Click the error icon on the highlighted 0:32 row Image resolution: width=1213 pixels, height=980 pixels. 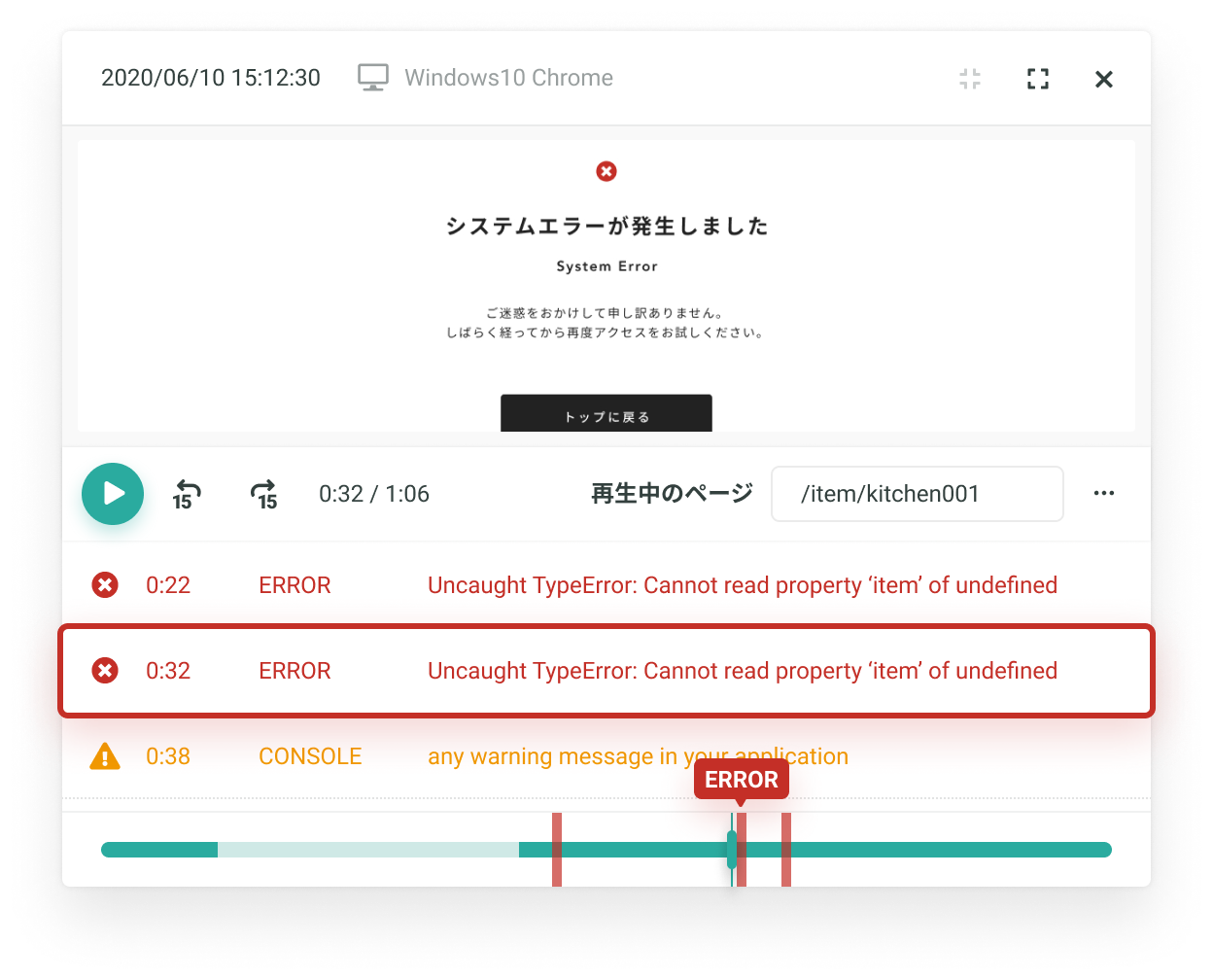(x=104, y=670)
